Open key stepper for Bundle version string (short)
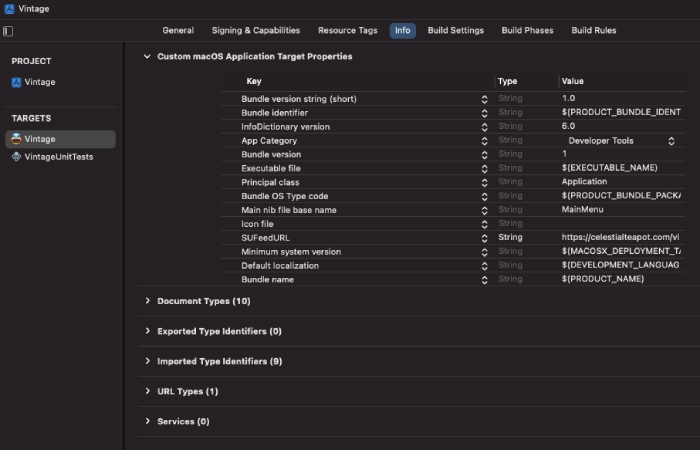This screenshot has width=700, height=450. click(484, 99)
